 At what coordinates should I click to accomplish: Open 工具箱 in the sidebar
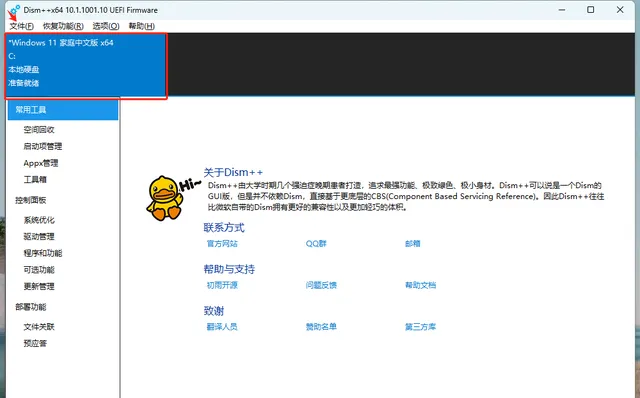click(x=35, y=180)
